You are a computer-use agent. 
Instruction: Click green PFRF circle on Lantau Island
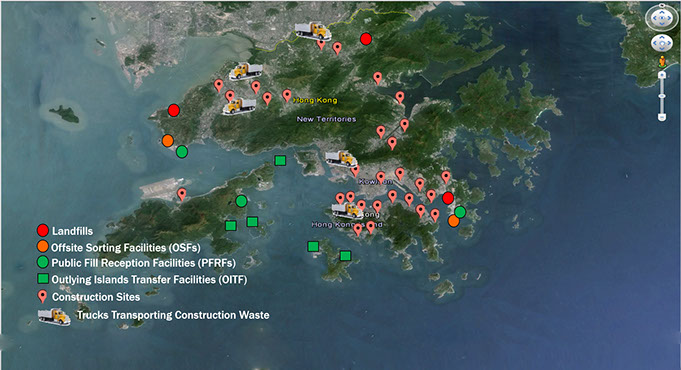pyautogui.click(x=241, y=201)
